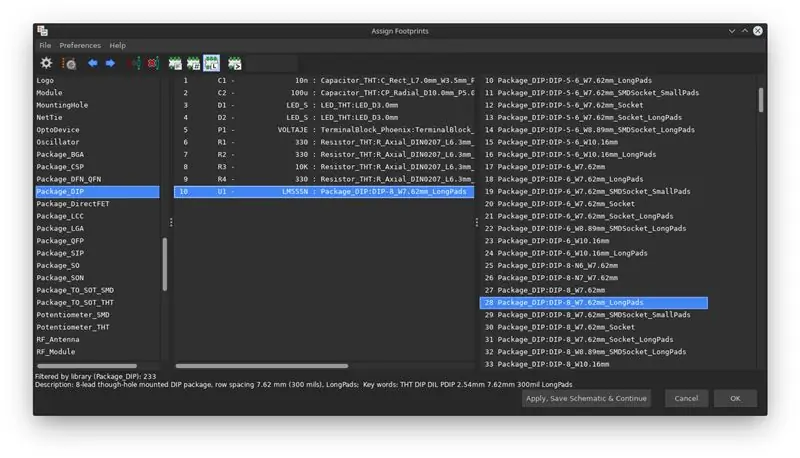Select the highlighted Package_DIP library
This screenshot has height=458, width=800.
97,191
